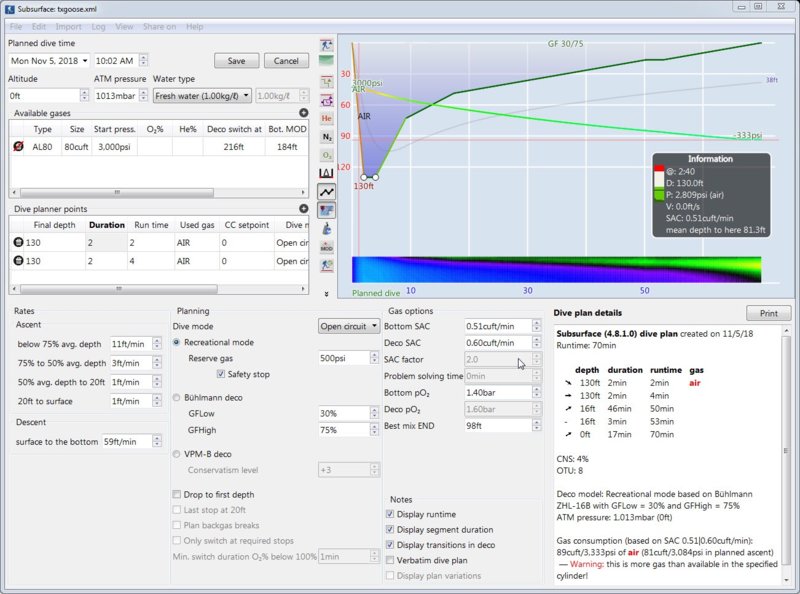Select the Bühlmann deco radio button
Image resolution: width=800 pixels, height=594 pixels.
pyautogui.click(x=178, y=397)
